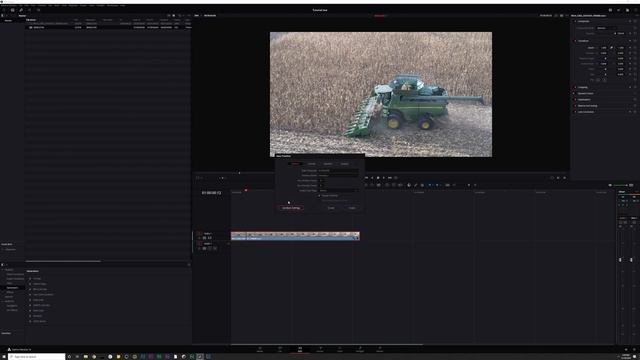Select the Grey Scale generator
The height and width of the screenshot is (360, 640).
(38, 300)
